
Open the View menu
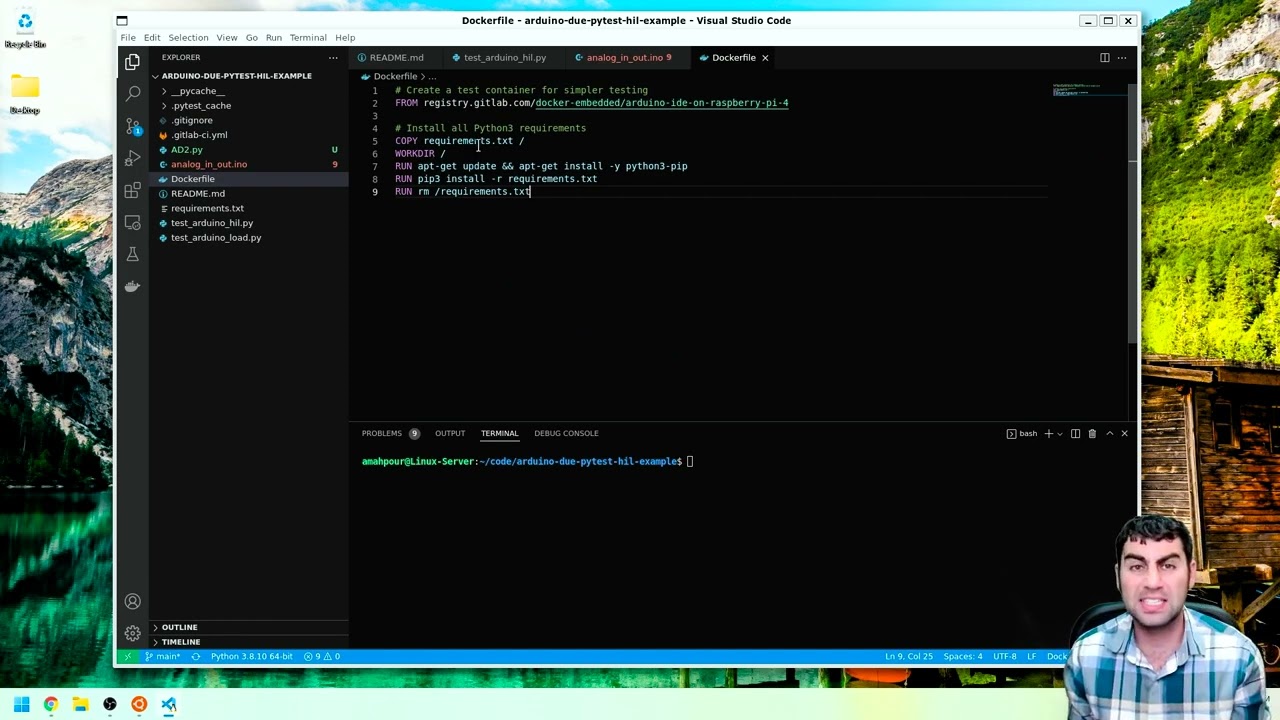(x=227, y=38)
